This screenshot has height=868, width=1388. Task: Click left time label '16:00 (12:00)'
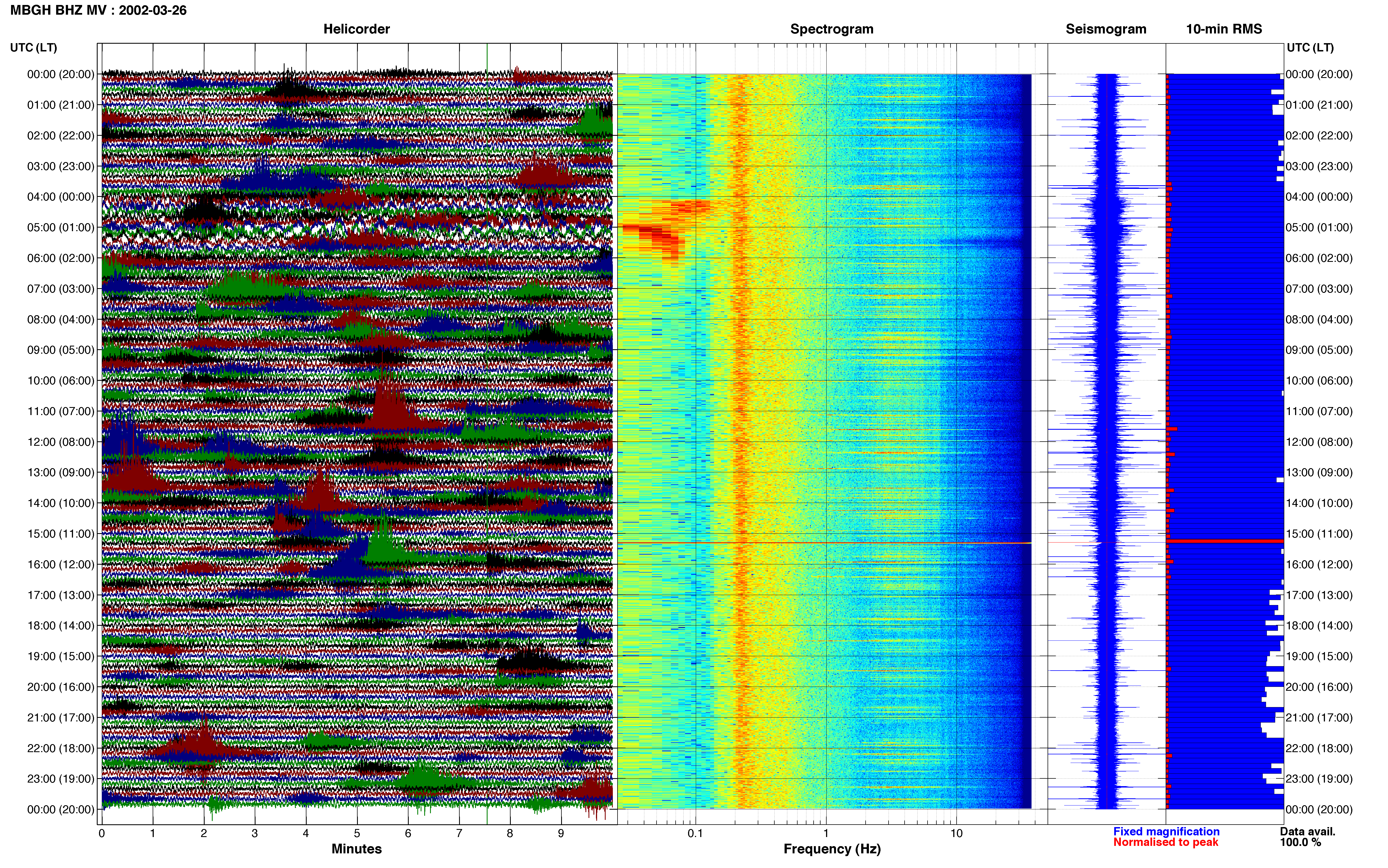click(61, 564)
